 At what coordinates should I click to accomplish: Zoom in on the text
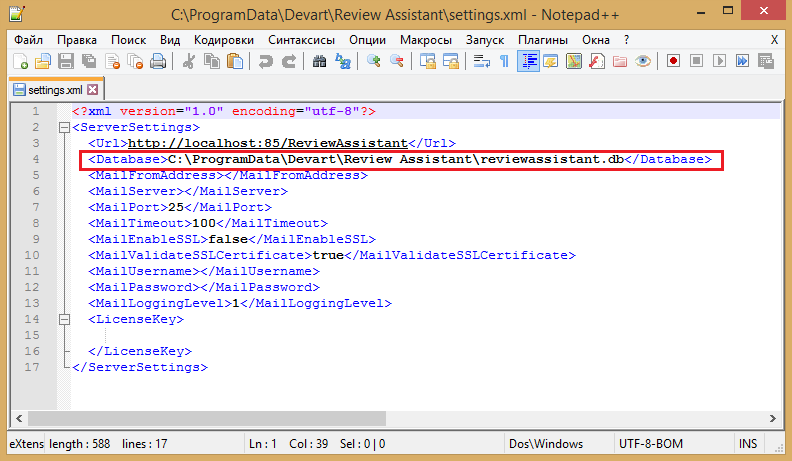click(374, 62)
